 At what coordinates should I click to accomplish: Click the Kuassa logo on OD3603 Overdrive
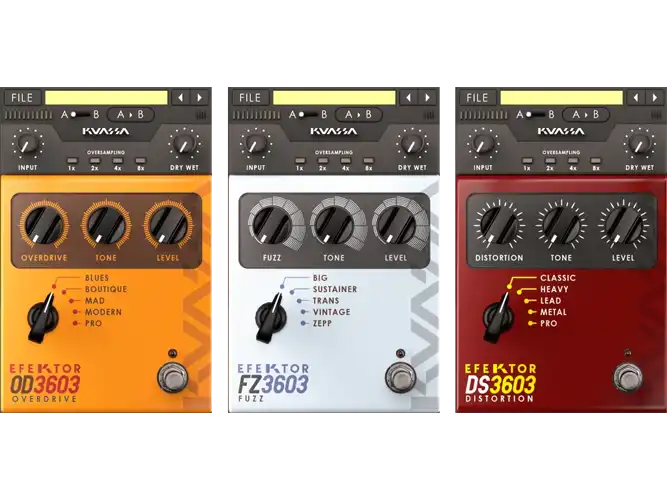(x=105, y=131)
